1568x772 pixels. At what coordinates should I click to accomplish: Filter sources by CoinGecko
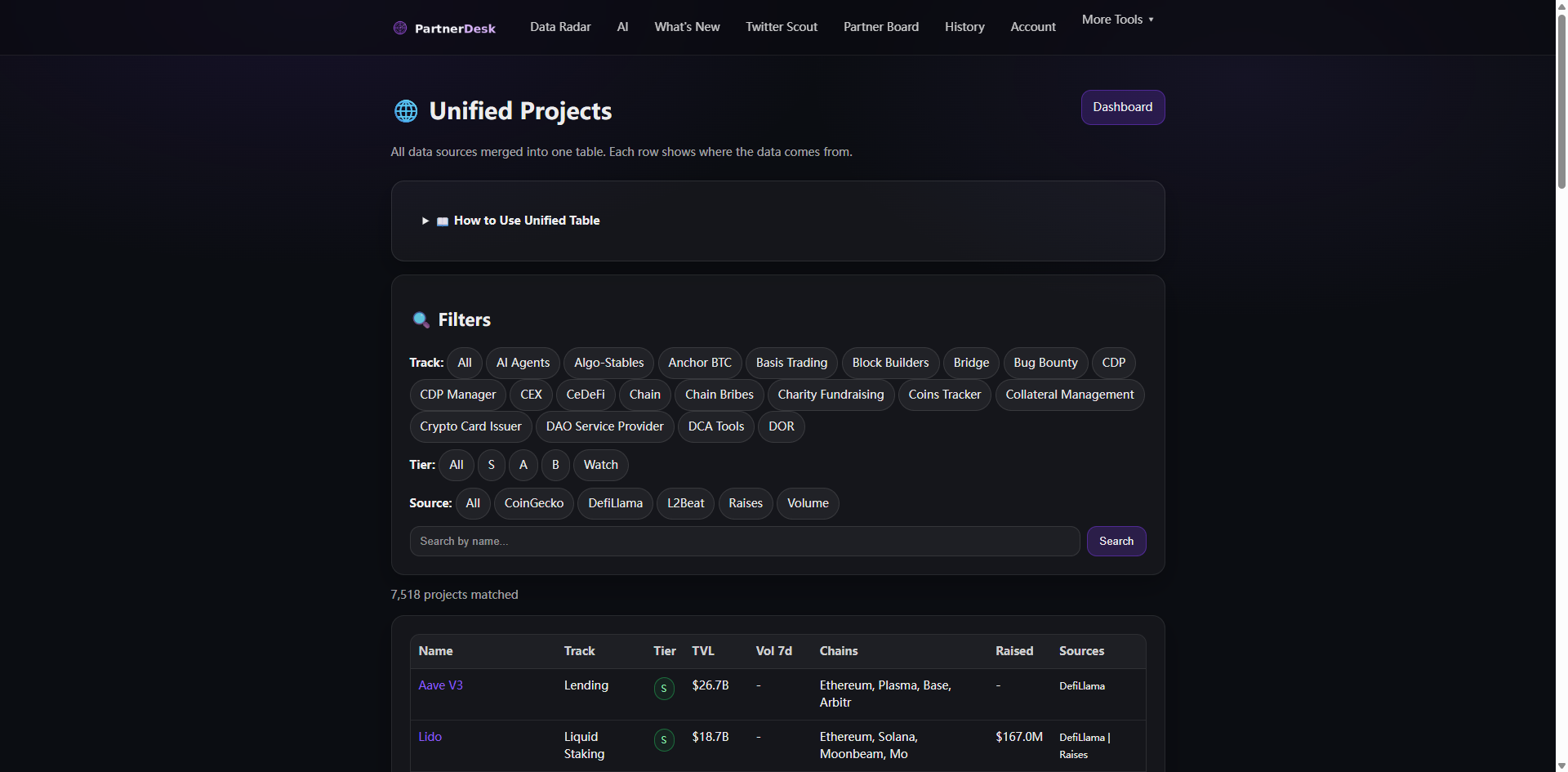[533, 503]
